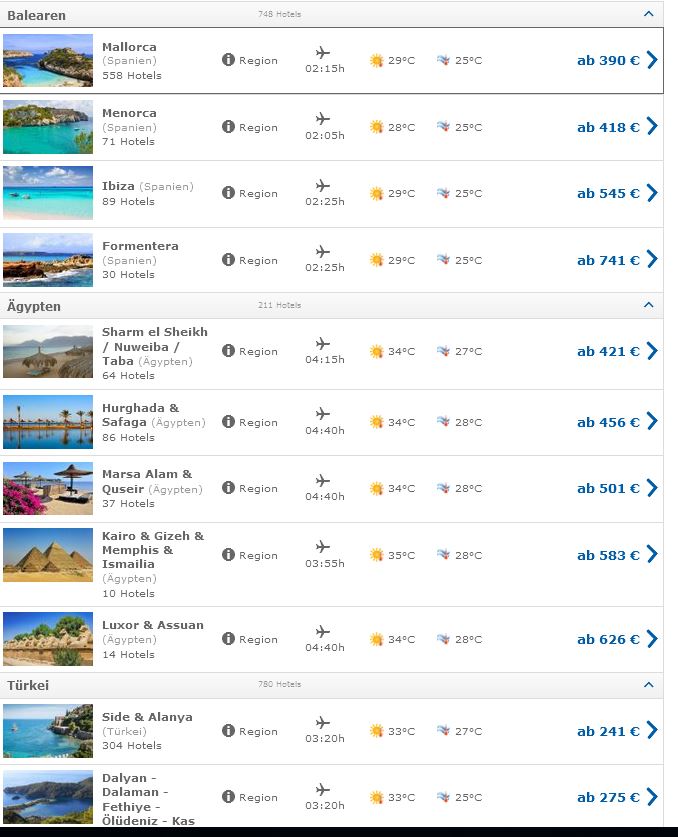Click the sun temperature icon for Formentera
This screenshot has width=678, height=837.
[x=376, y=260]
